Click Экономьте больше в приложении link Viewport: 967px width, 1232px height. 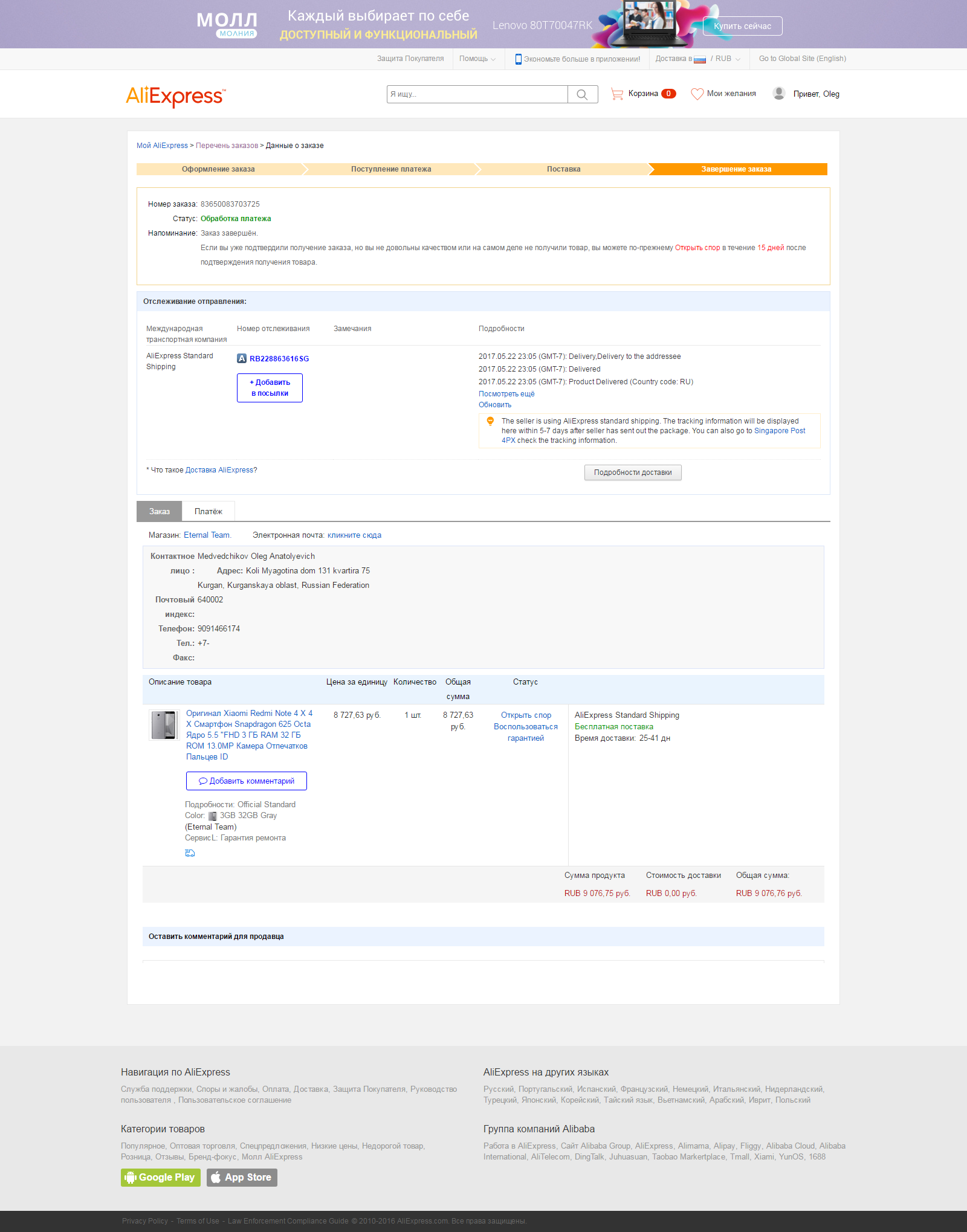coord(582,59)
